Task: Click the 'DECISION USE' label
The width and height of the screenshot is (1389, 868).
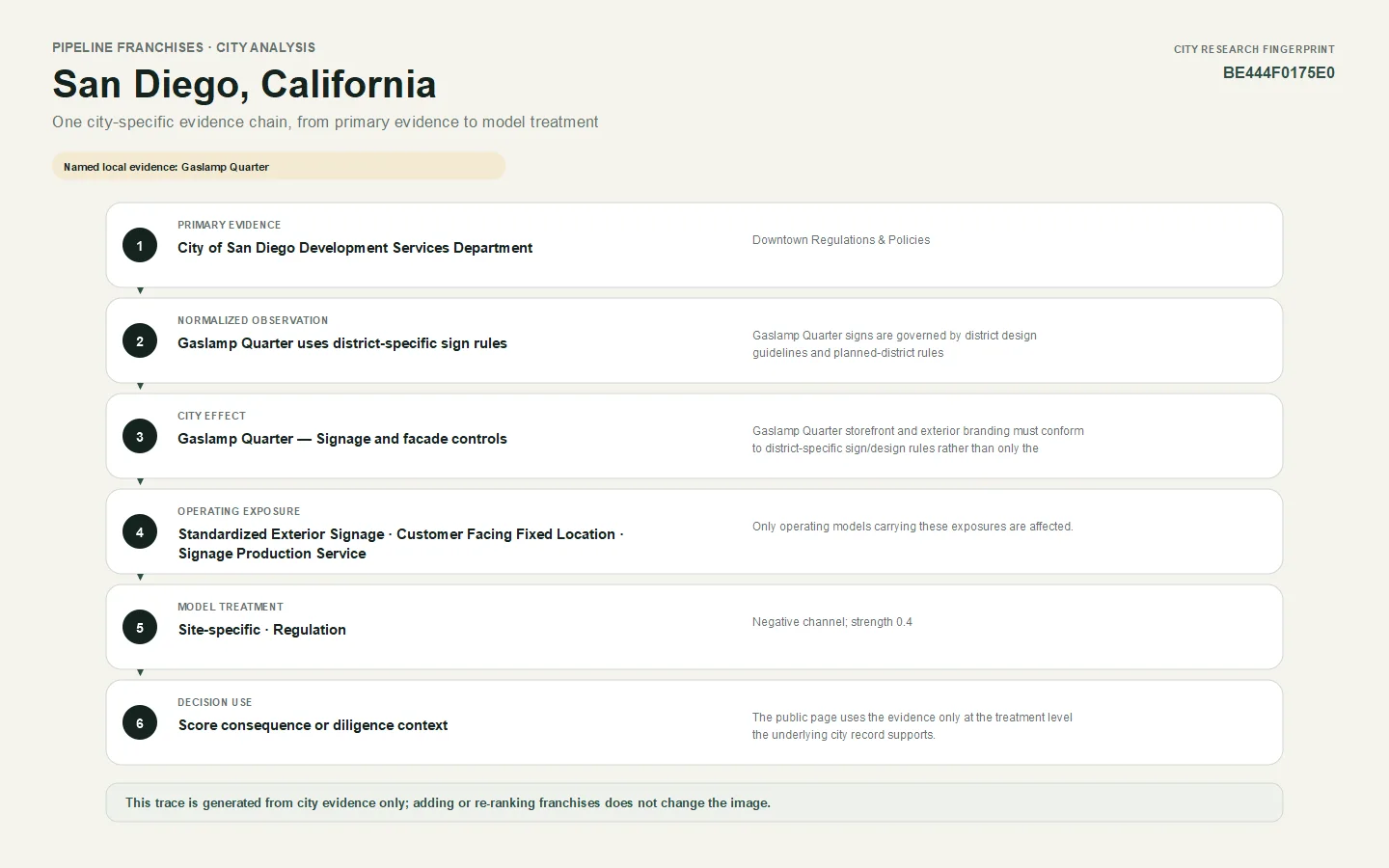Action: point(215,702)
